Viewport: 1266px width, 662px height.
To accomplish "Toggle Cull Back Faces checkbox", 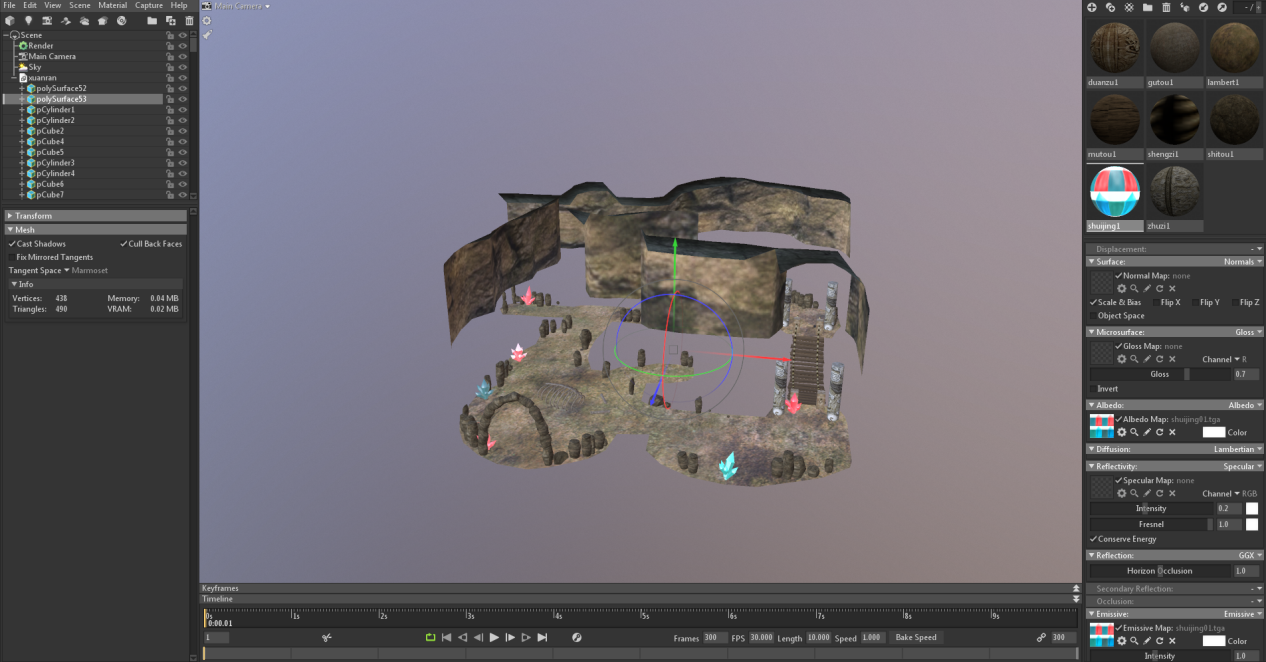I will pyautogui.click(x=124, y=244).
